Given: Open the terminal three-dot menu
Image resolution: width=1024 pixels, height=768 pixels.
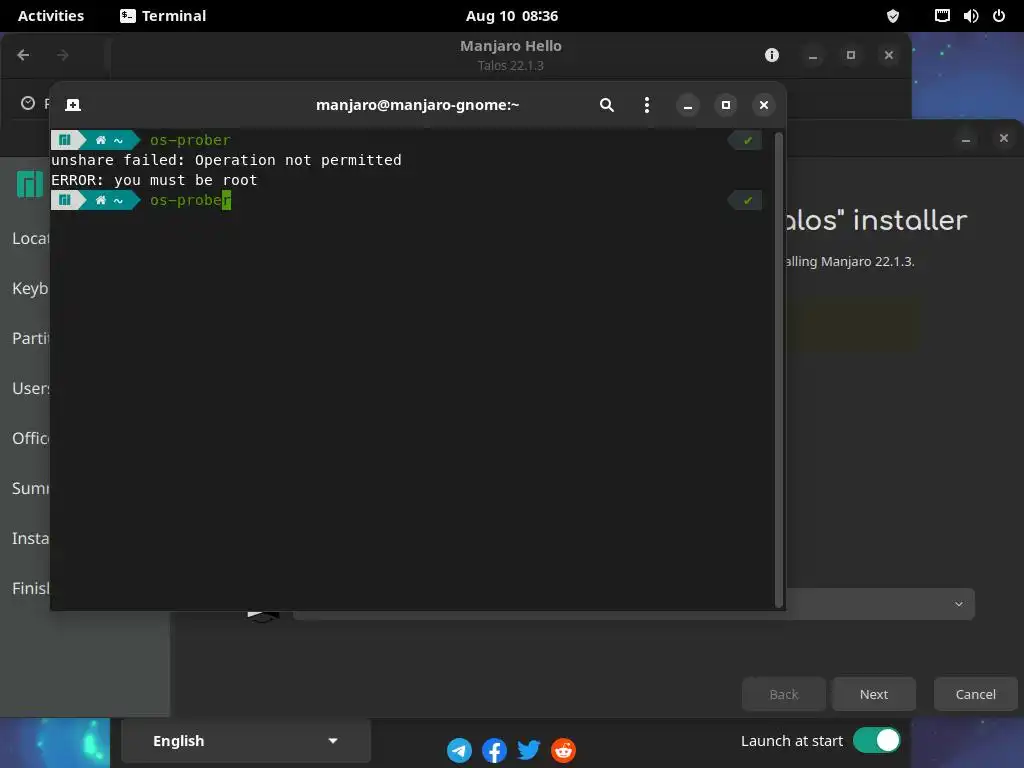Looking at the screenshot, I should click(647, 105).
